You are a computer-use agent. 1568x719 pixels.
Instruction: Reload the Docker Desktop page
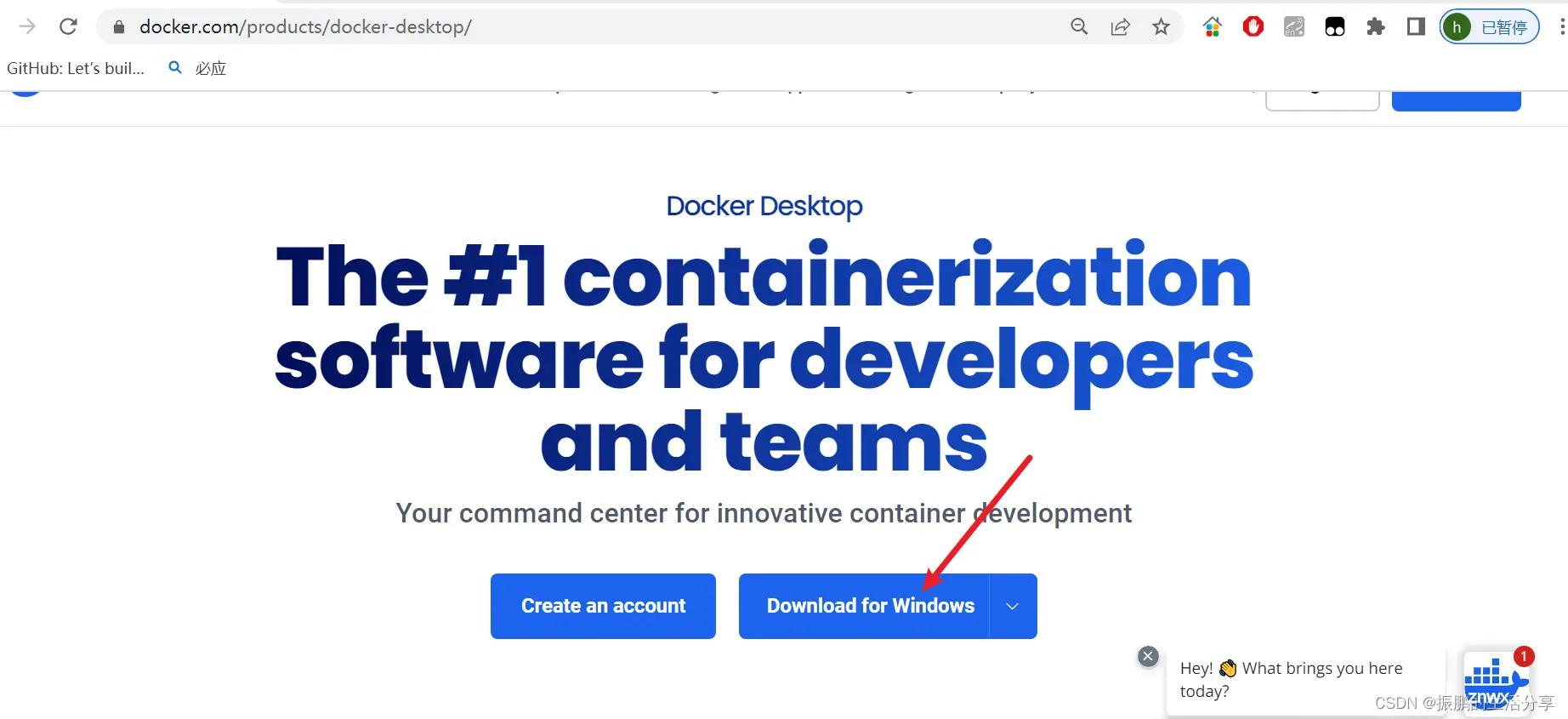tap(69, 26)
